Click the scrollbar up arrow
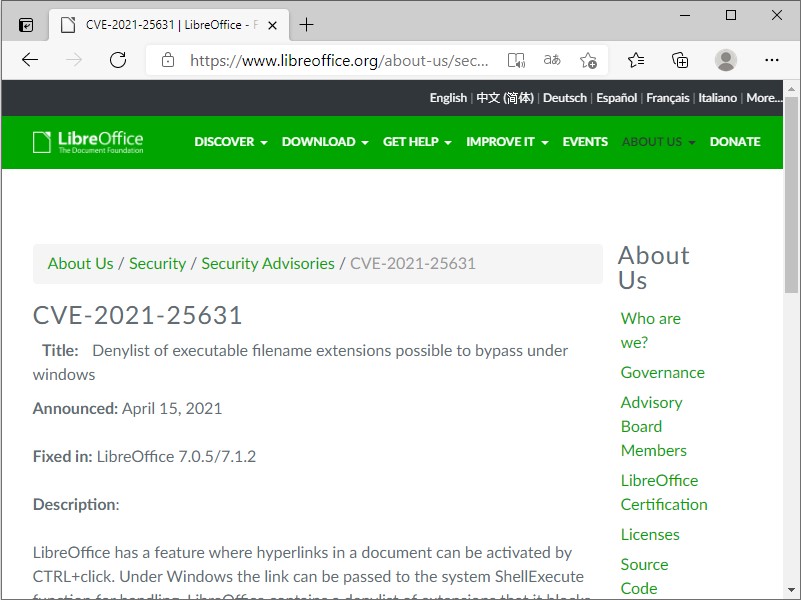Image resolution: width=801 pixels, height=600 pixels. (791, 88)
